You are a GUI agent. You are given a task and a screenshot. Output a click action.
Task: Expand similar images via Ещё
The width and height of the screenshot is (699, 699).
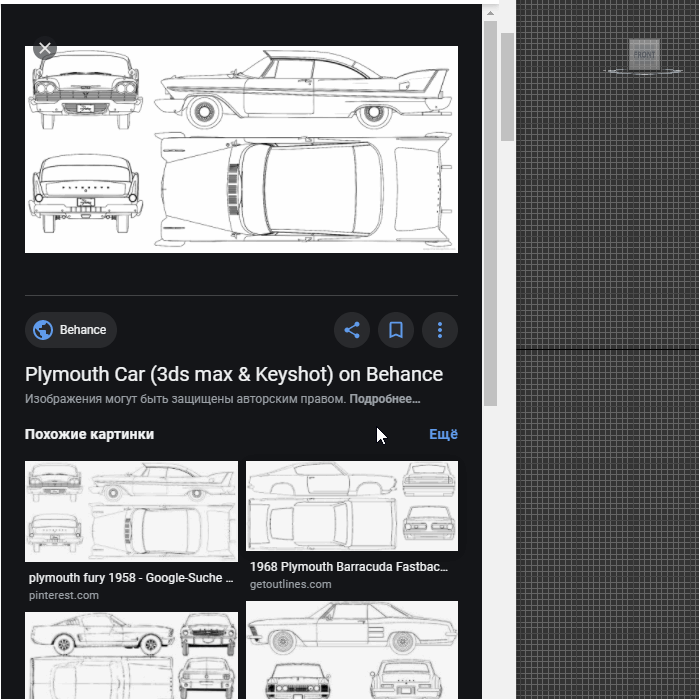[443, 434]
